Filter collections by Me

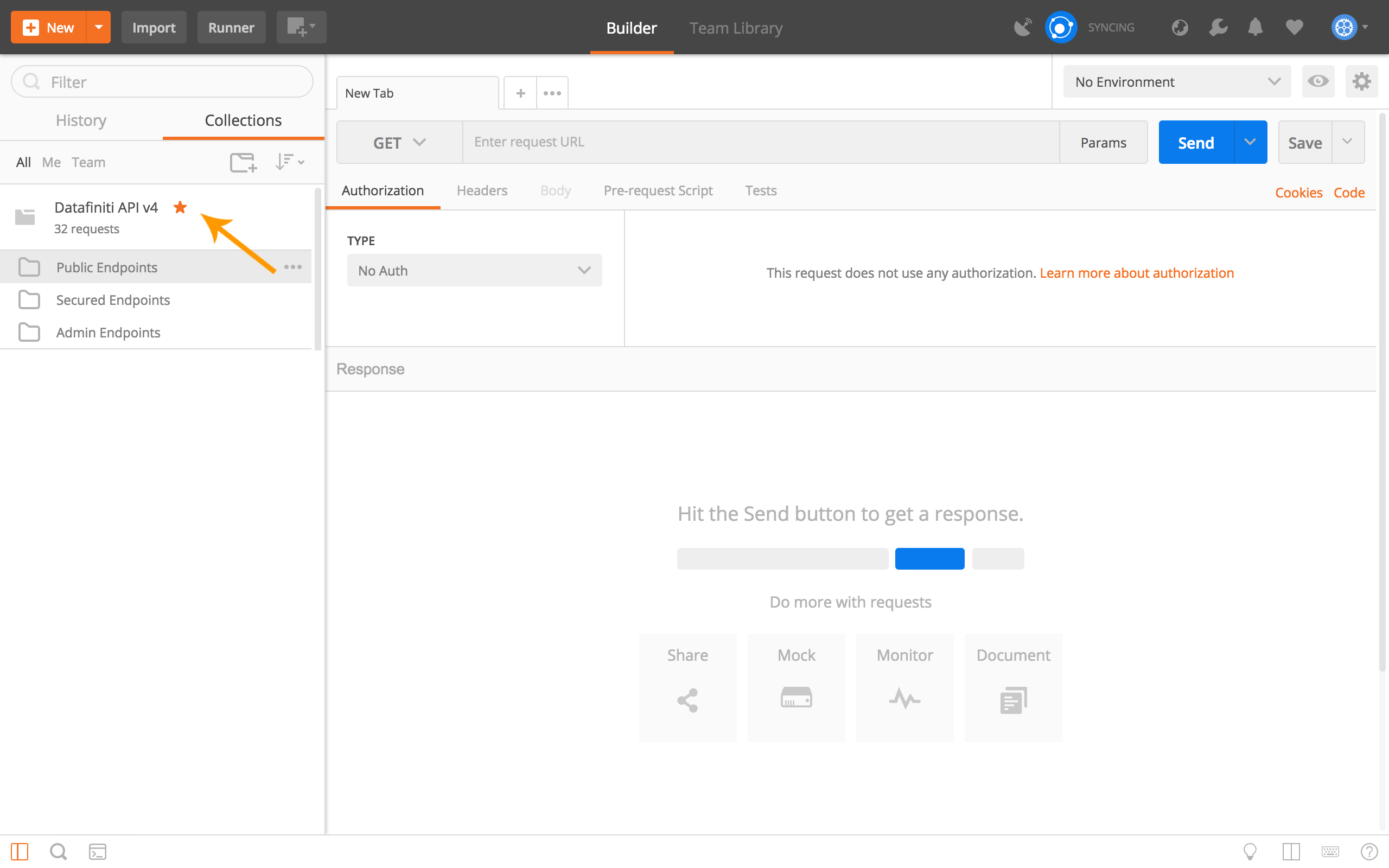[x=51, y=162]
